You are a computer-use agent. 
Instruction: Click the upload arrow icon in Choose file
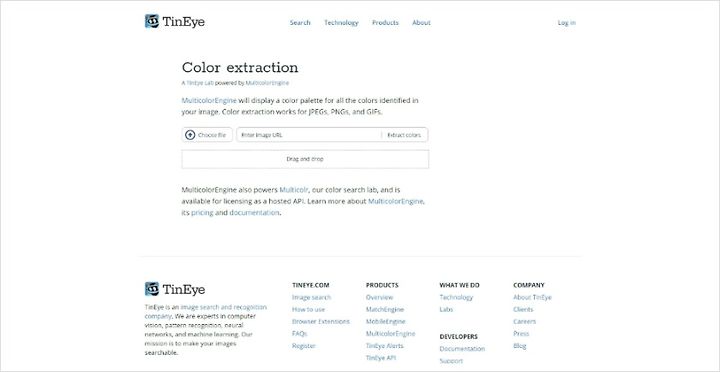pyautogui.click(x=190, y=135)
